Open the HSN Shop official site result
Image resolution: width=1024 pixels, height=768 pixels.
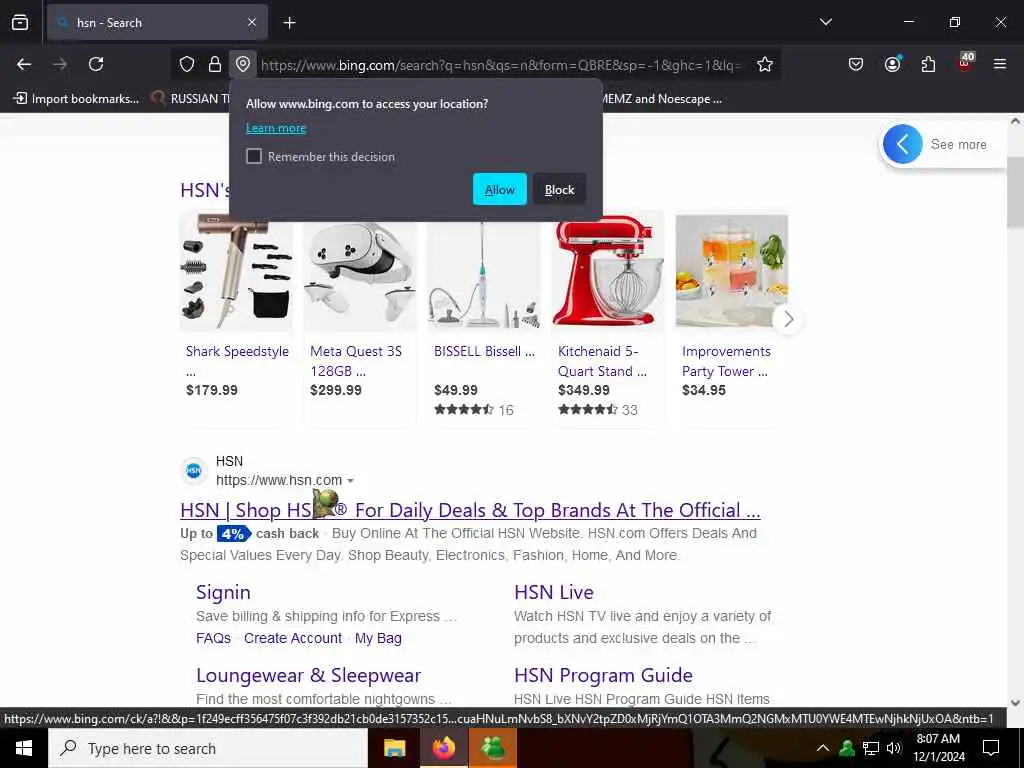[470, 510]
